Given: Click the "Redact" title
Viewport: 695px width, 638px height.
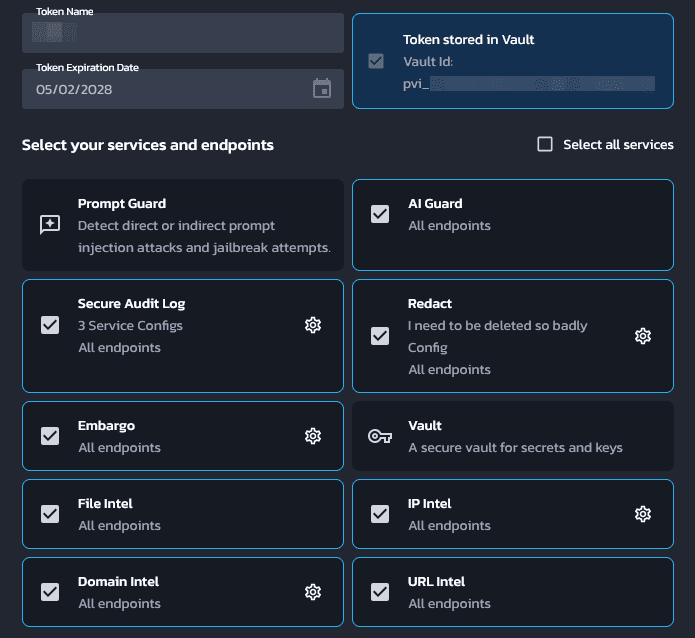Looking at the screenshot, I should click(x=429, y=304).
